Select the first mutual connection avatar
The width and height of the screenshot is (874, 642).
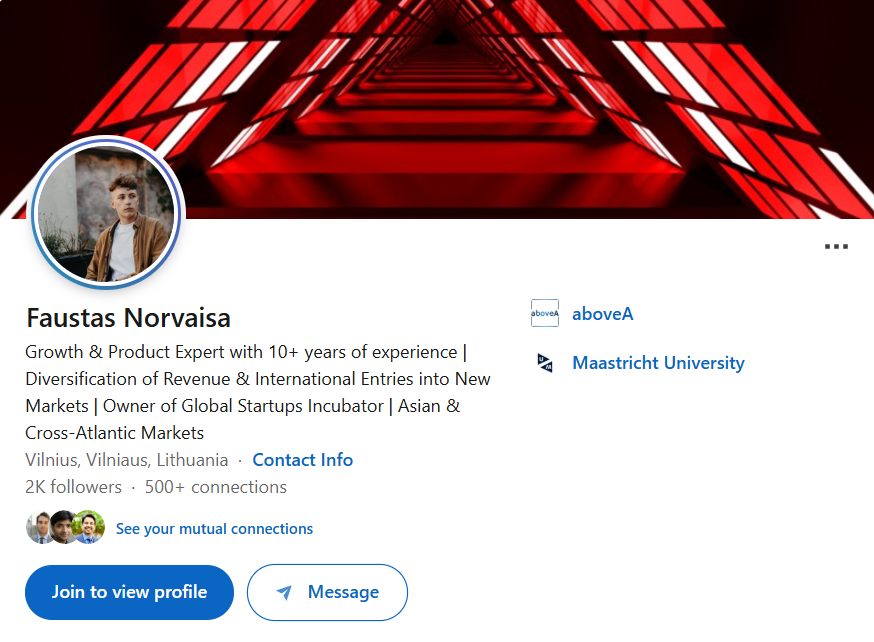pyautogui.click(x=39, y=527)
